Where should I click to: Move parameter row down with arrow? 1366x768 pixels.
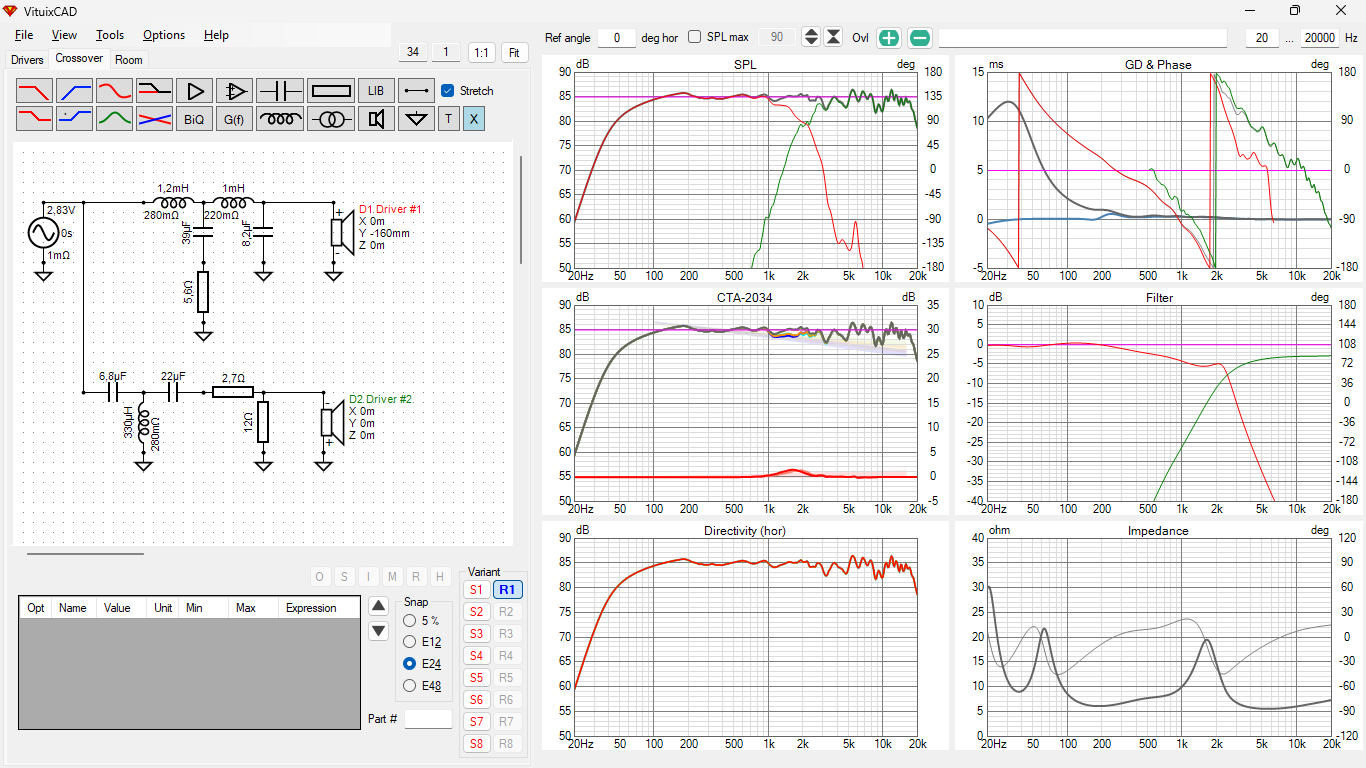[378, 631]
